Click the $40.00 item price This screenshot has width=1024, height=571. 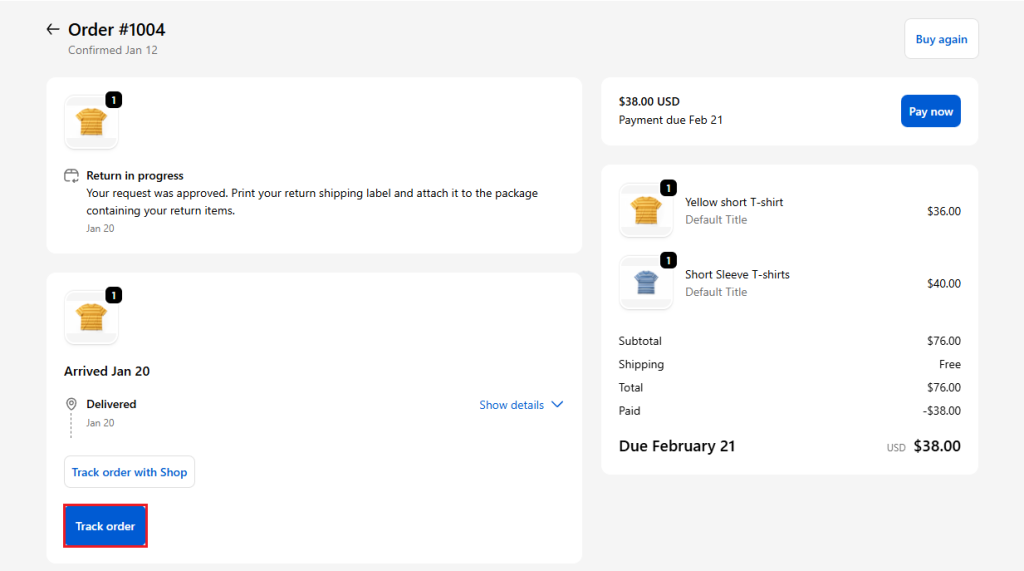[944, 284]
